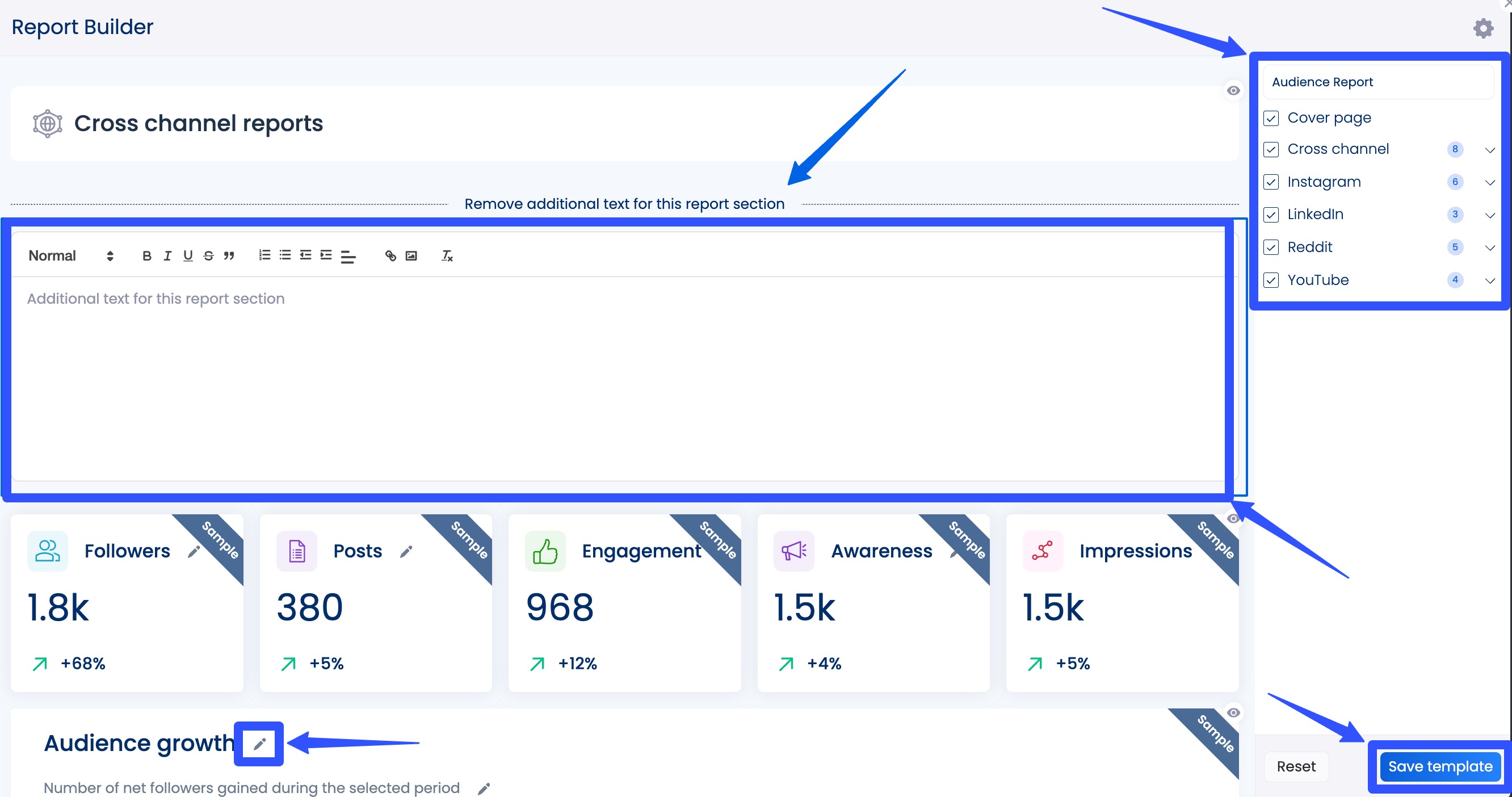Hide the Cross channel reports section
The height and width of the screenshot is (797, 1512).
click(1233, 90)
